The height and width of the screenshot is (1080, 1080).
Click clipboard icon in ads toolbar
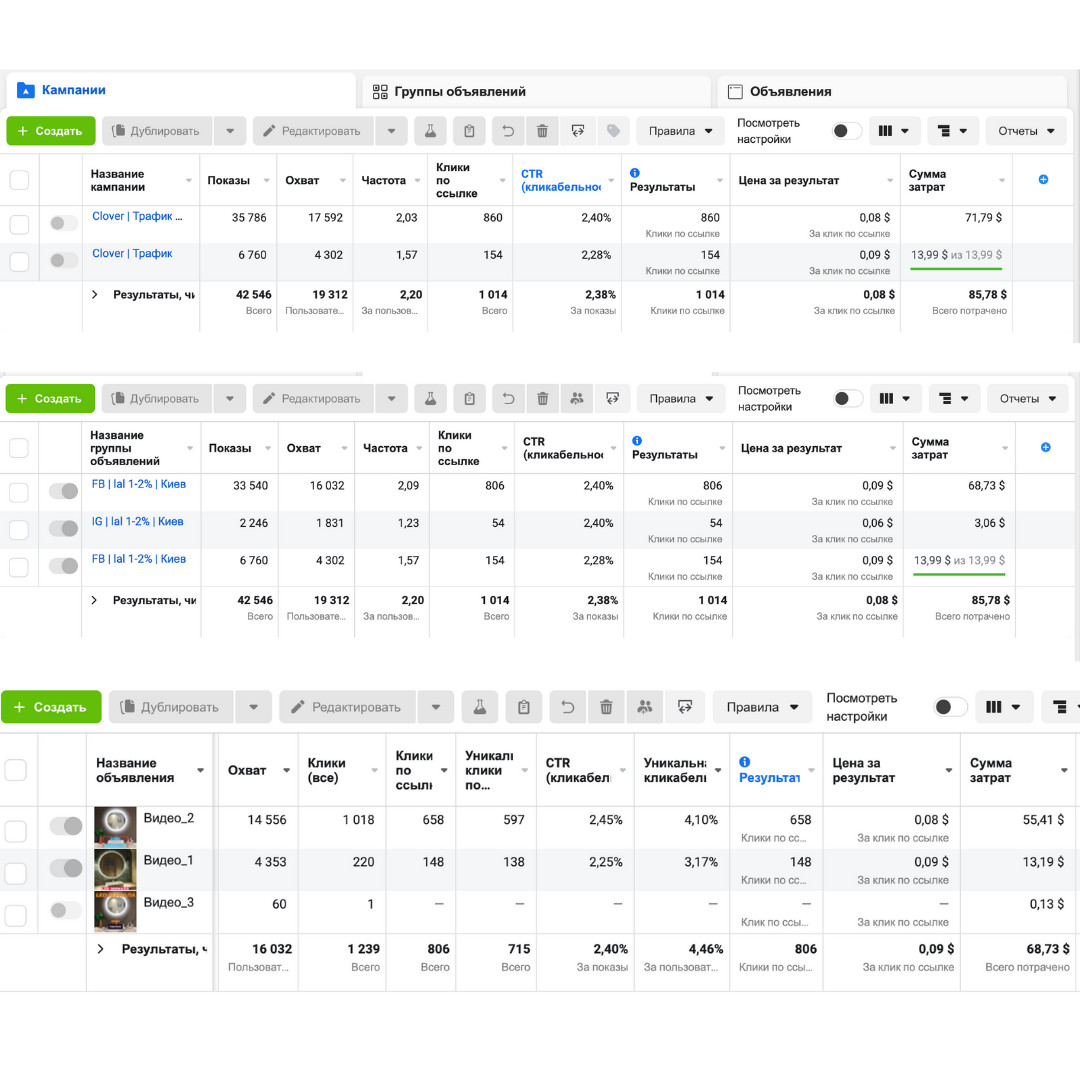click(x=524, y=707)
